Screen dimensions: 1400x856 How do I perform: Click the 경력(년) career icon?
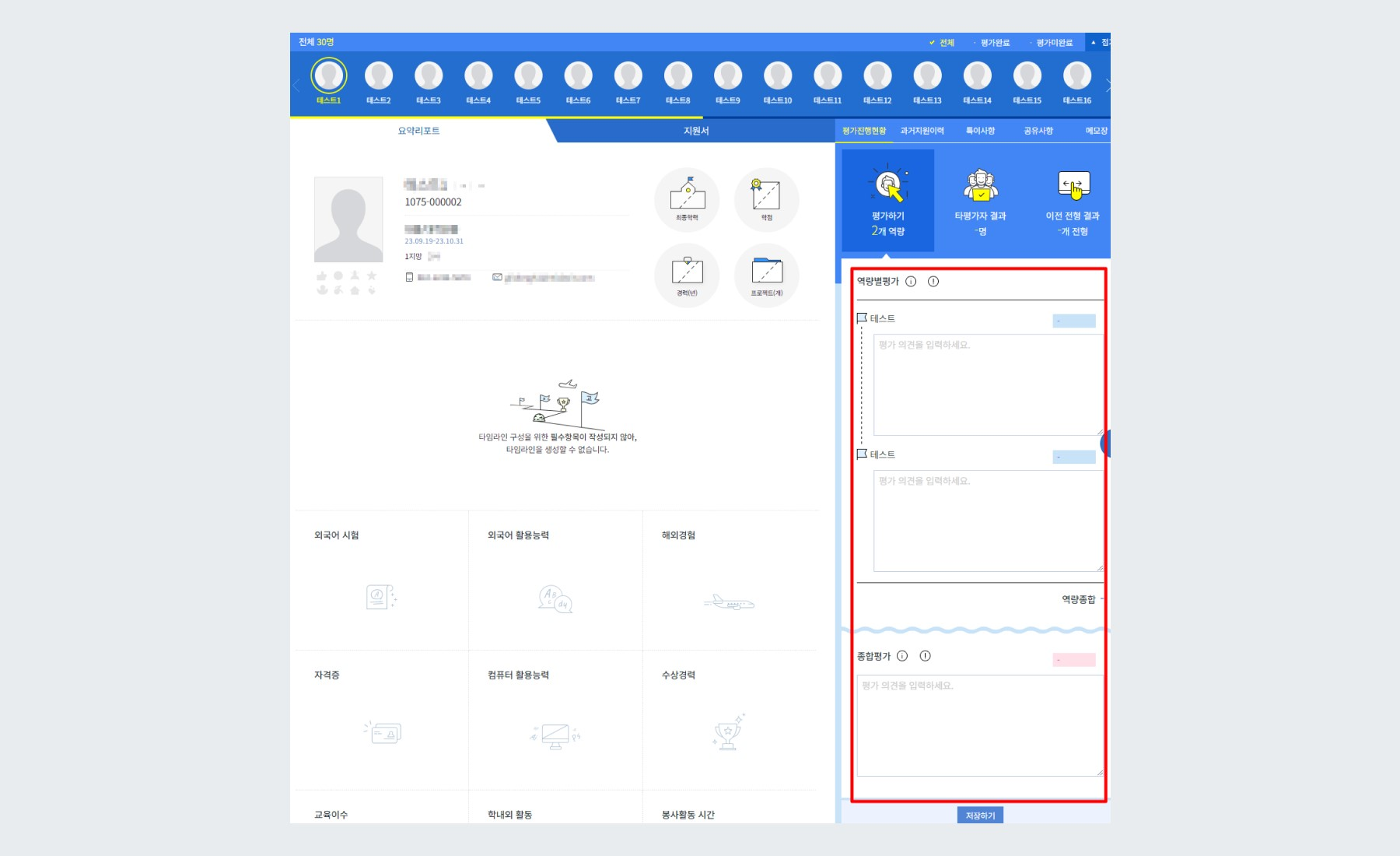coord(687,275)
